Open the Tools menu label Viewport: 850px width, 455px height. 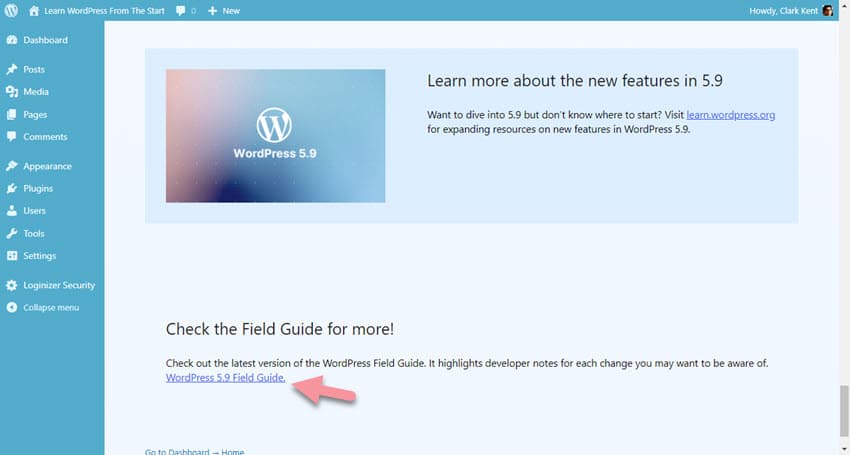pos(34,233)
